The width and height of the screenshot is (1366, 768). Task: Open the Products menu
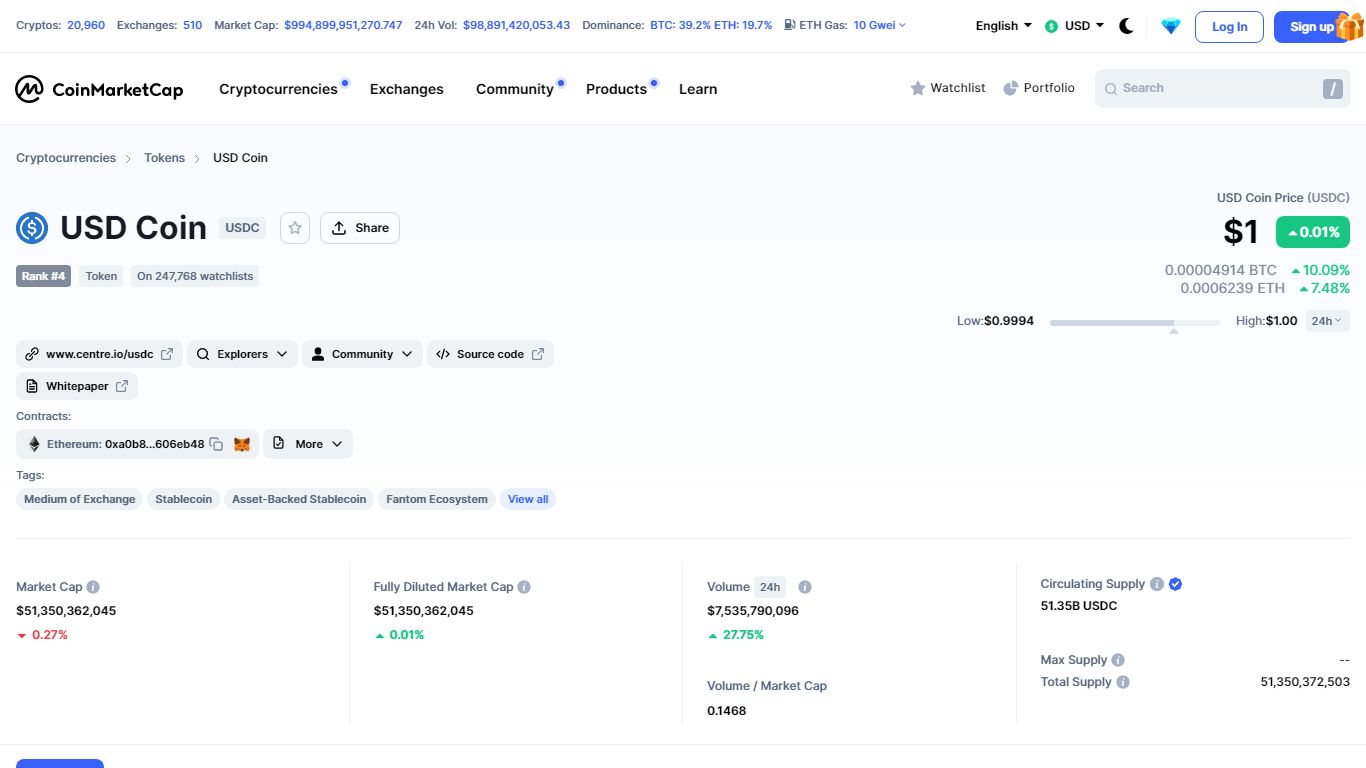tap(616, 89)
